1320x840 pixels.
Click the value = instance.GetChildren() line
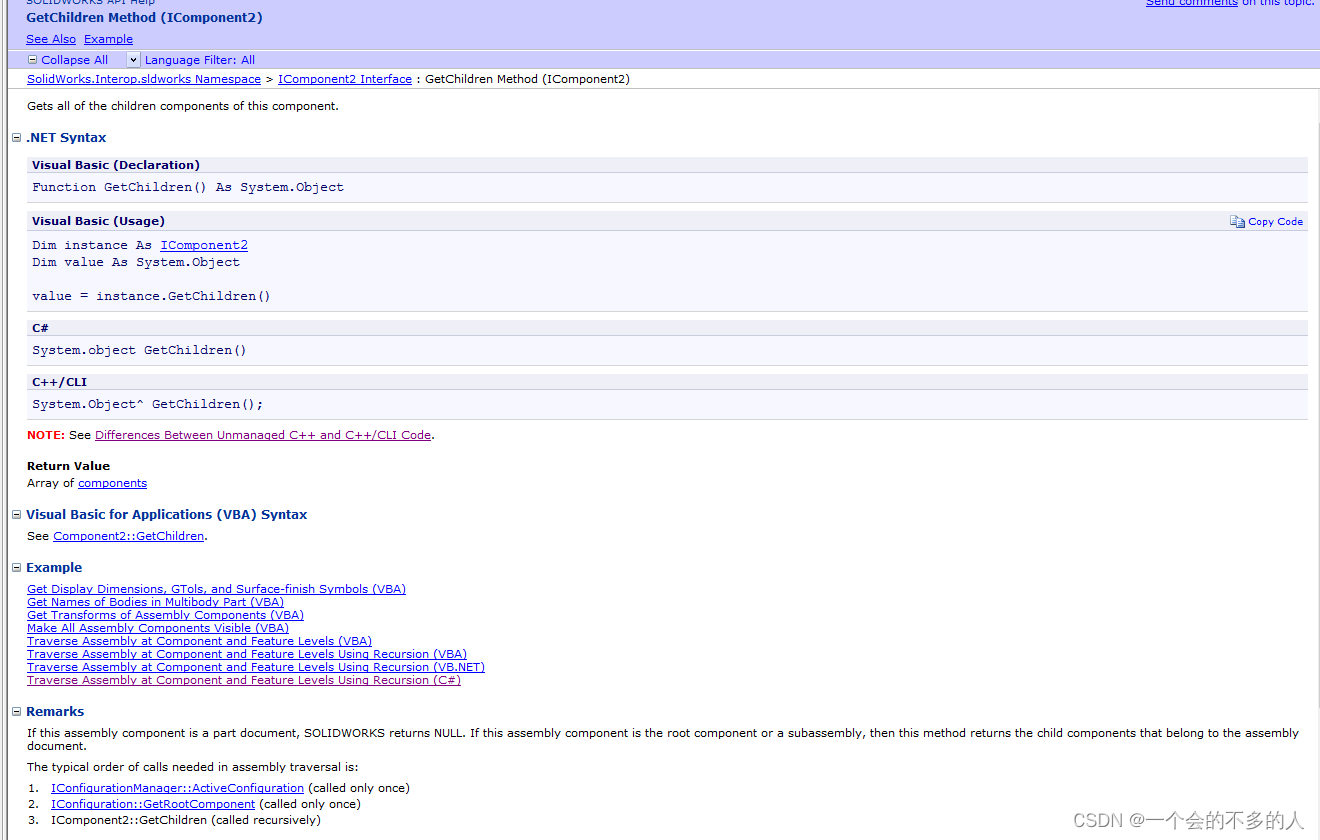point(151,296)
